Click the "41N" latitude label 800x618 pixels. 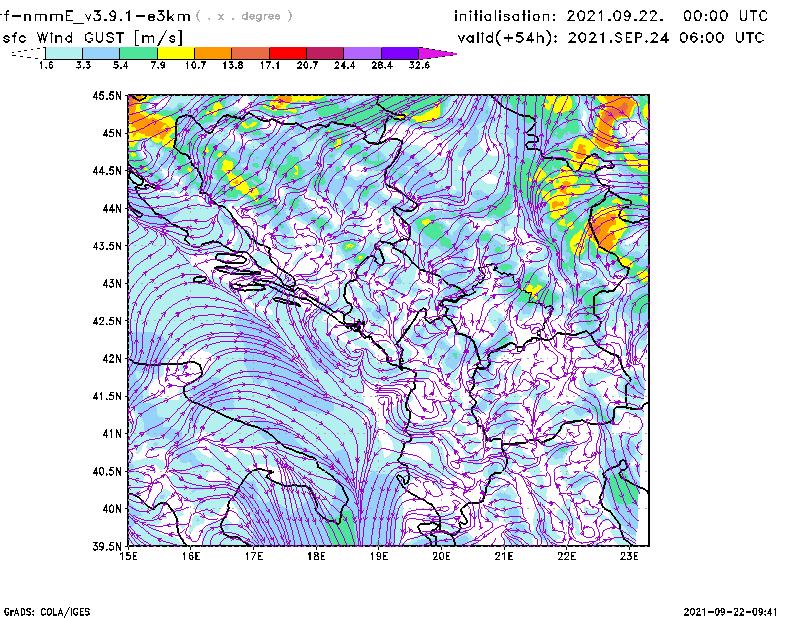coord(112,434)
